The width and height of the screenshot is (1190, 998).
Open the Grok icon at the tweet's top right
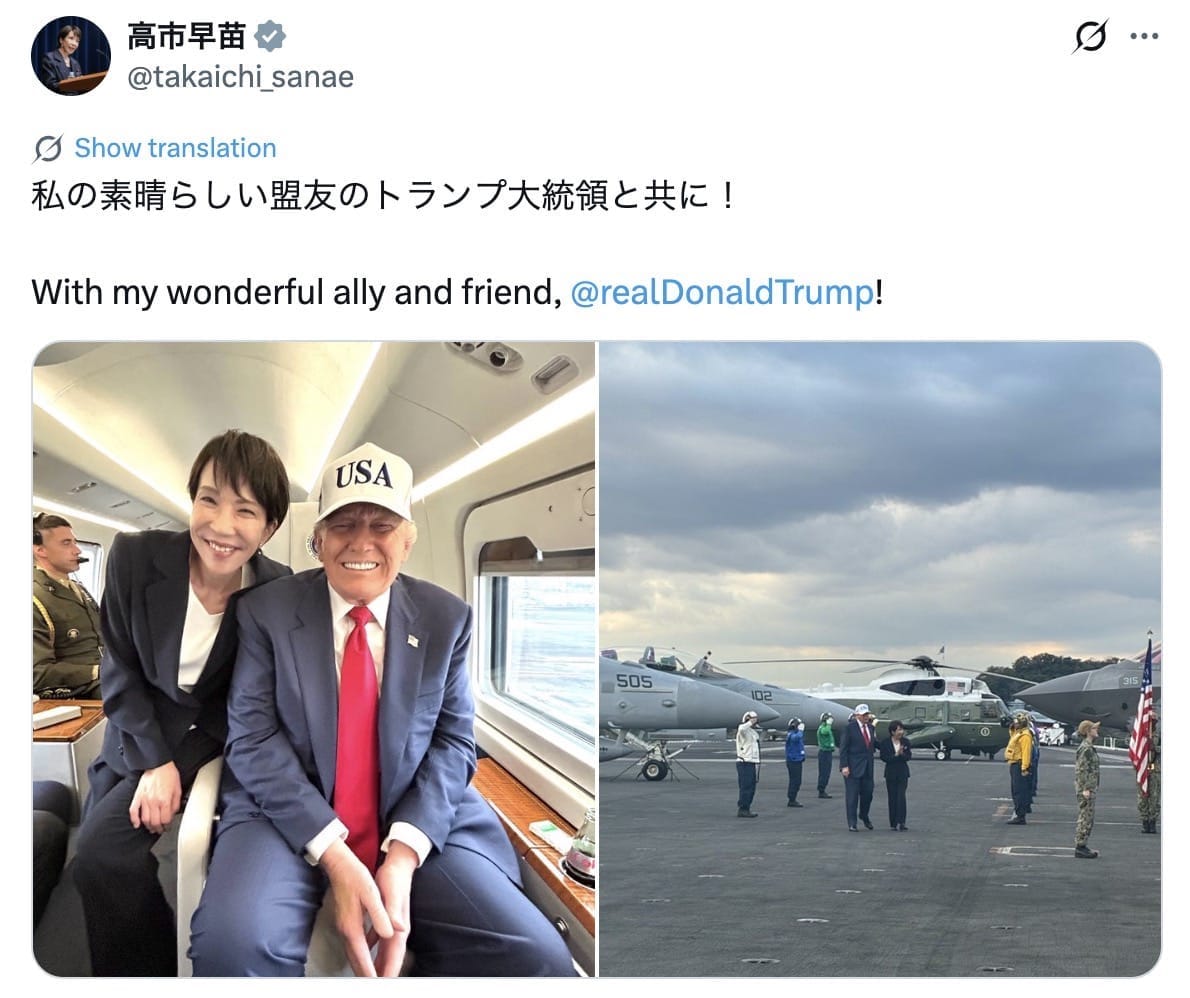(1091, 36)
